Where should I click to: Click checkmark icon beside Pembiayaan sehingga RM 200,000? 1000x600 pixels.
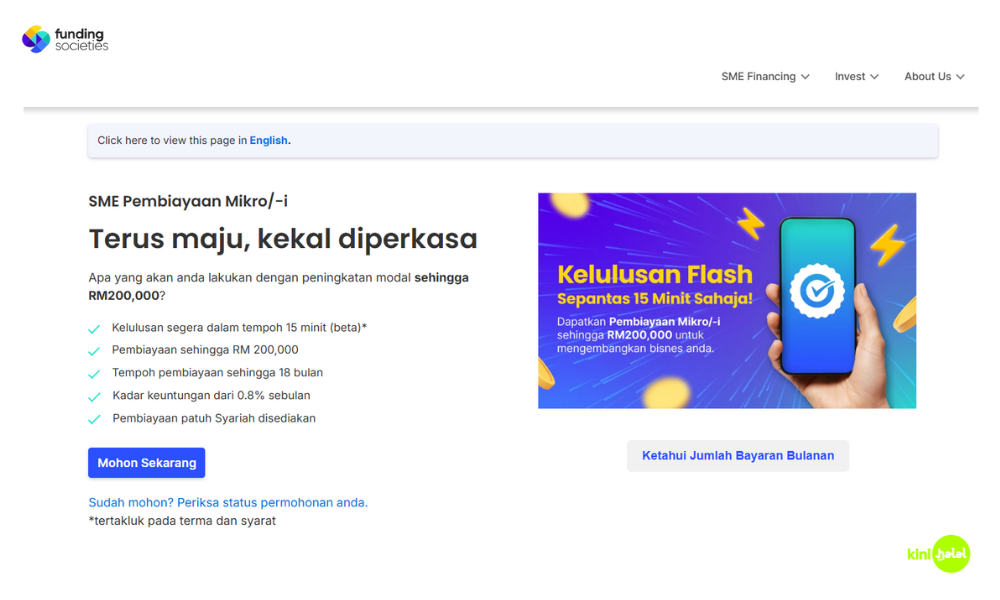point(94,351)
